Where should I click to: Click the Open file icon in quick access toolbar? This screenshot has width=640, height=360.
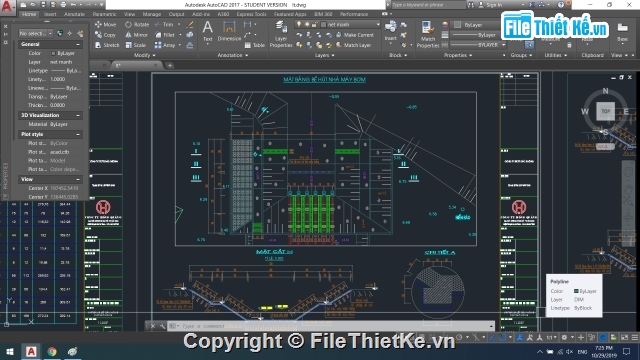pos(34,5)
